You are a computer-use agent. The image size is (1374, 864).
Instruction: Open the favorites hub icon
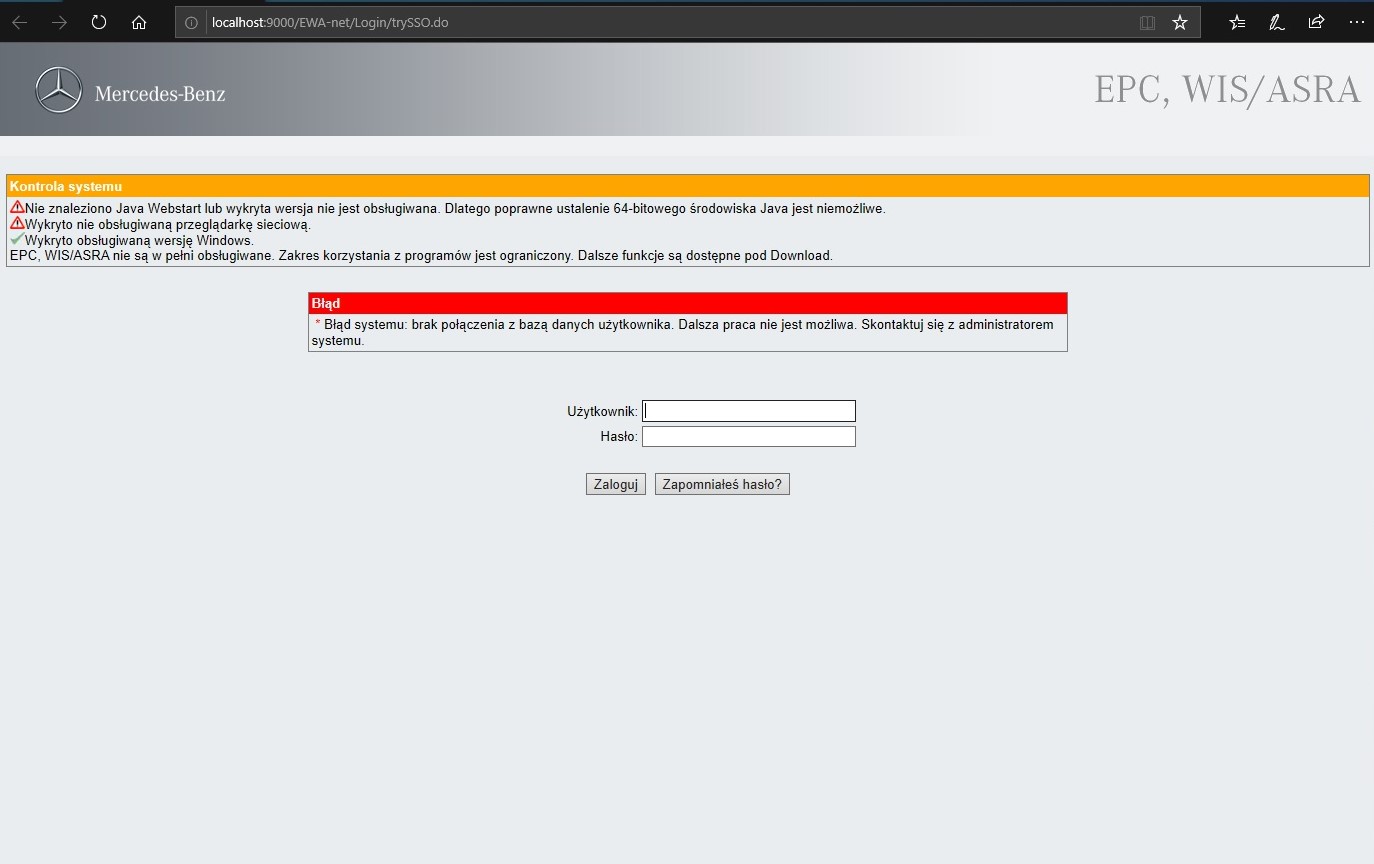click(x=1237, y=22)
